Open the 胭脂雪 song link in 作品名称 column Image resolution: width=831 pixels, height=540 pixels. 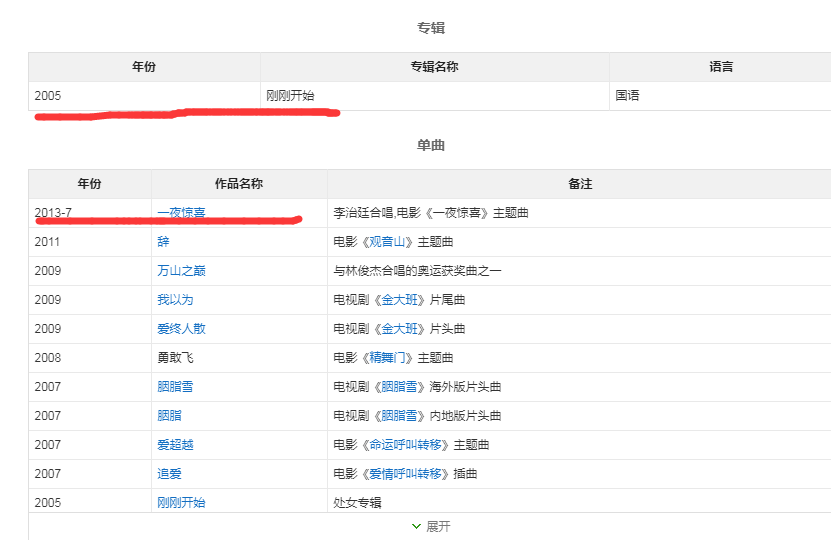point(175,386)
